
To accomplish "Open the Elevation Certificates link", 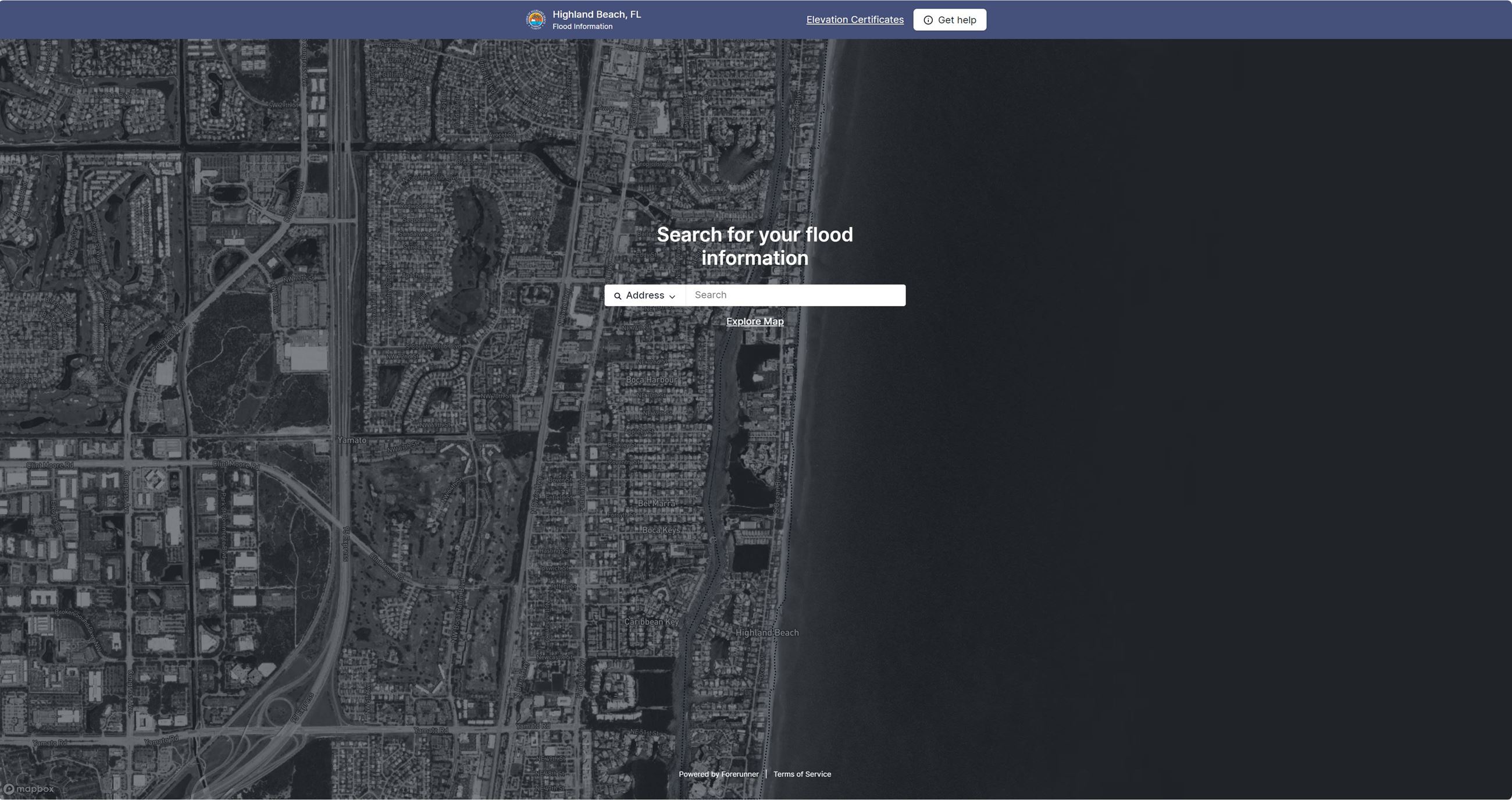I will 855,20.
